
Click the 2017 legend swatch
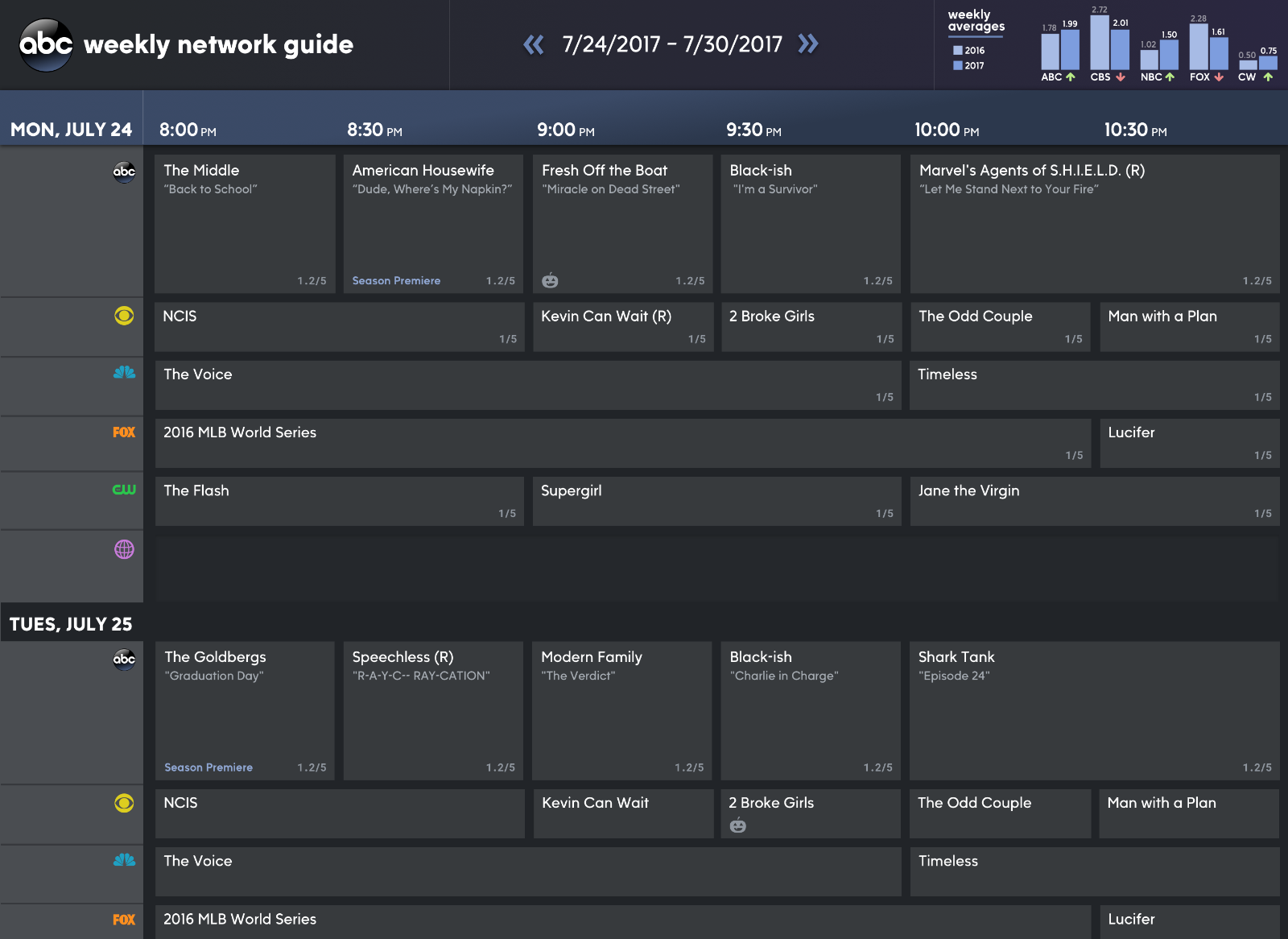958,65
